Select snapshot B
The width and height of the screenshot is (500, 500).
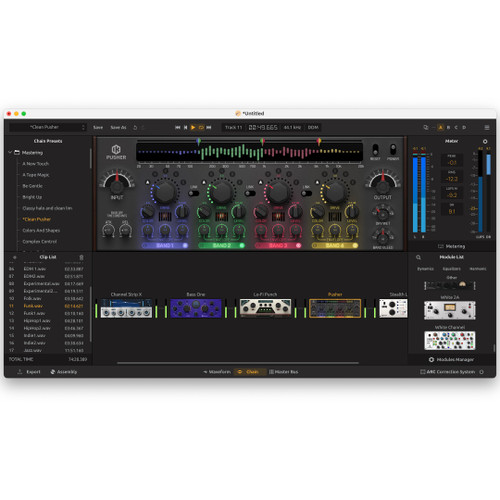click(x=448, y=127)
